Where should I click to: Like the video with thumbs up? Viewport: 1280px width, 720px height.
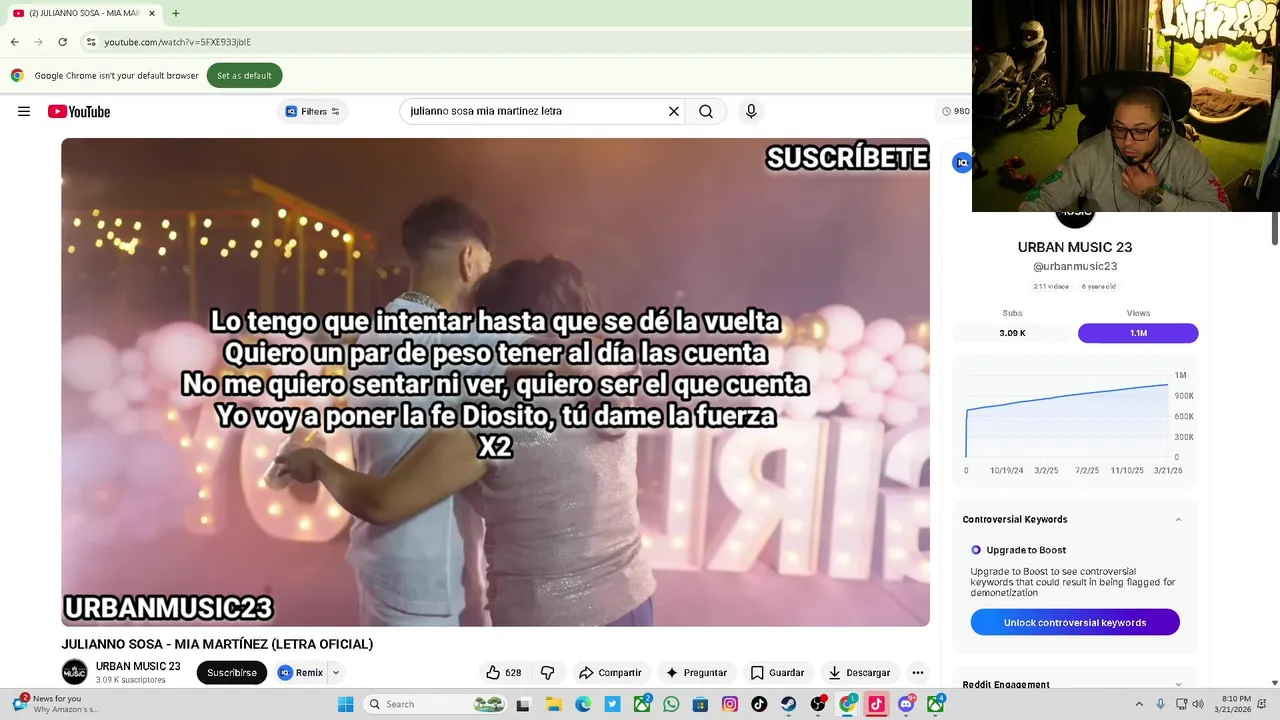click(504, 673)
